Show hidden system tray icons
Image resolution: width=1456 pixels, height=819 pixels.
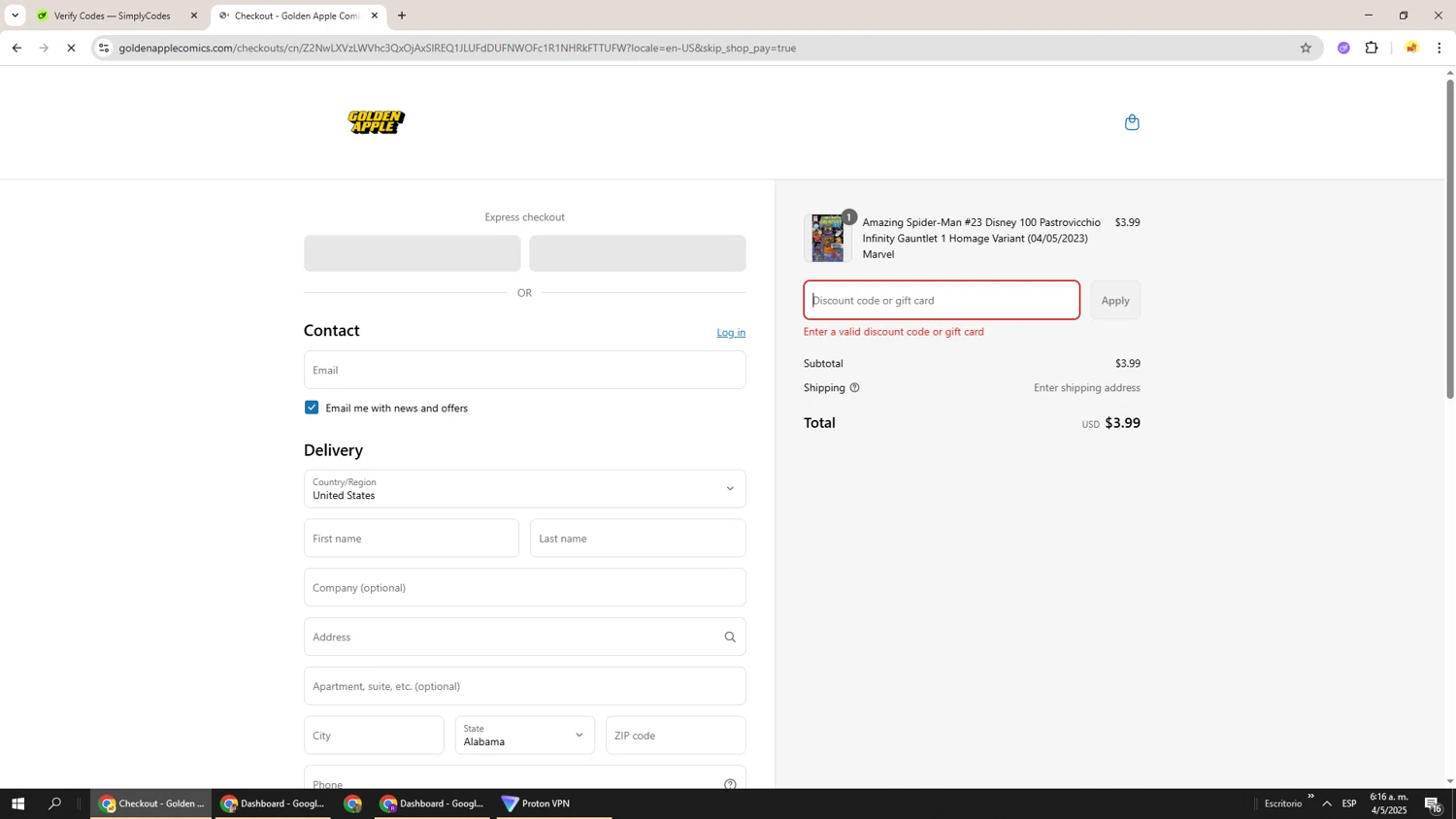pyautogui.click(x=1327, y=803)
